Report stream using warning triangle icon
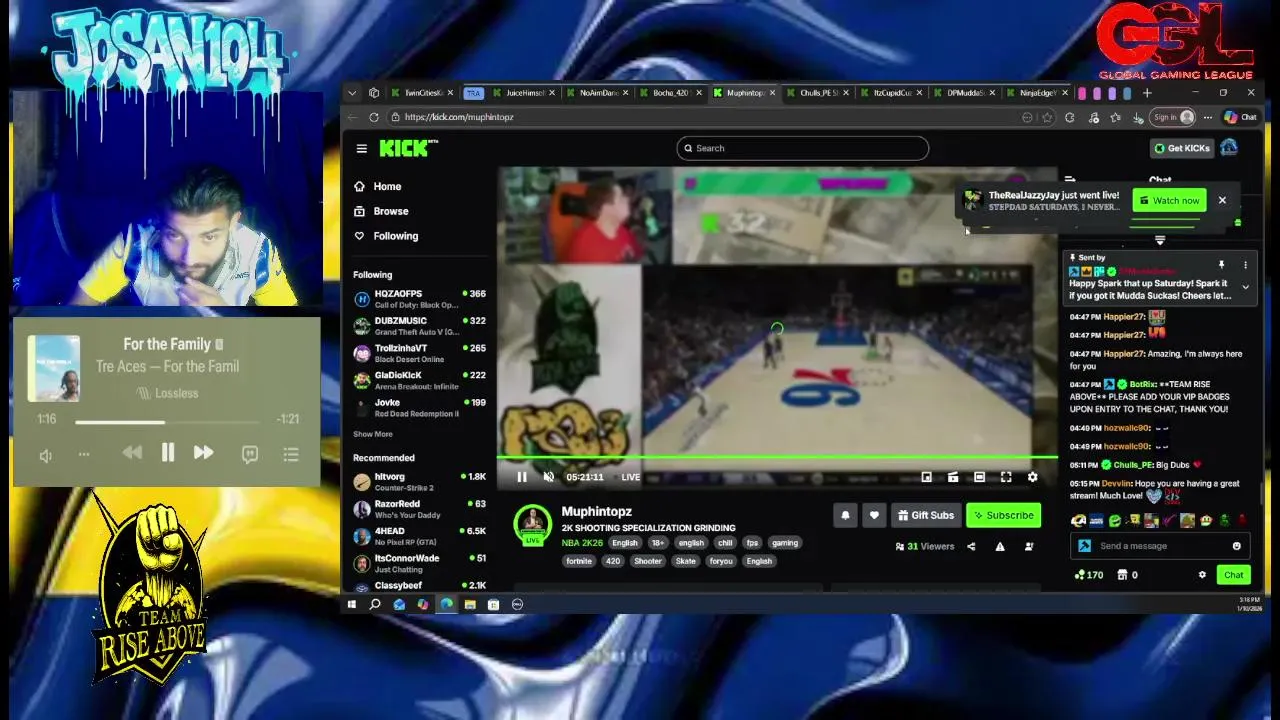 [x=1000, y=546]
